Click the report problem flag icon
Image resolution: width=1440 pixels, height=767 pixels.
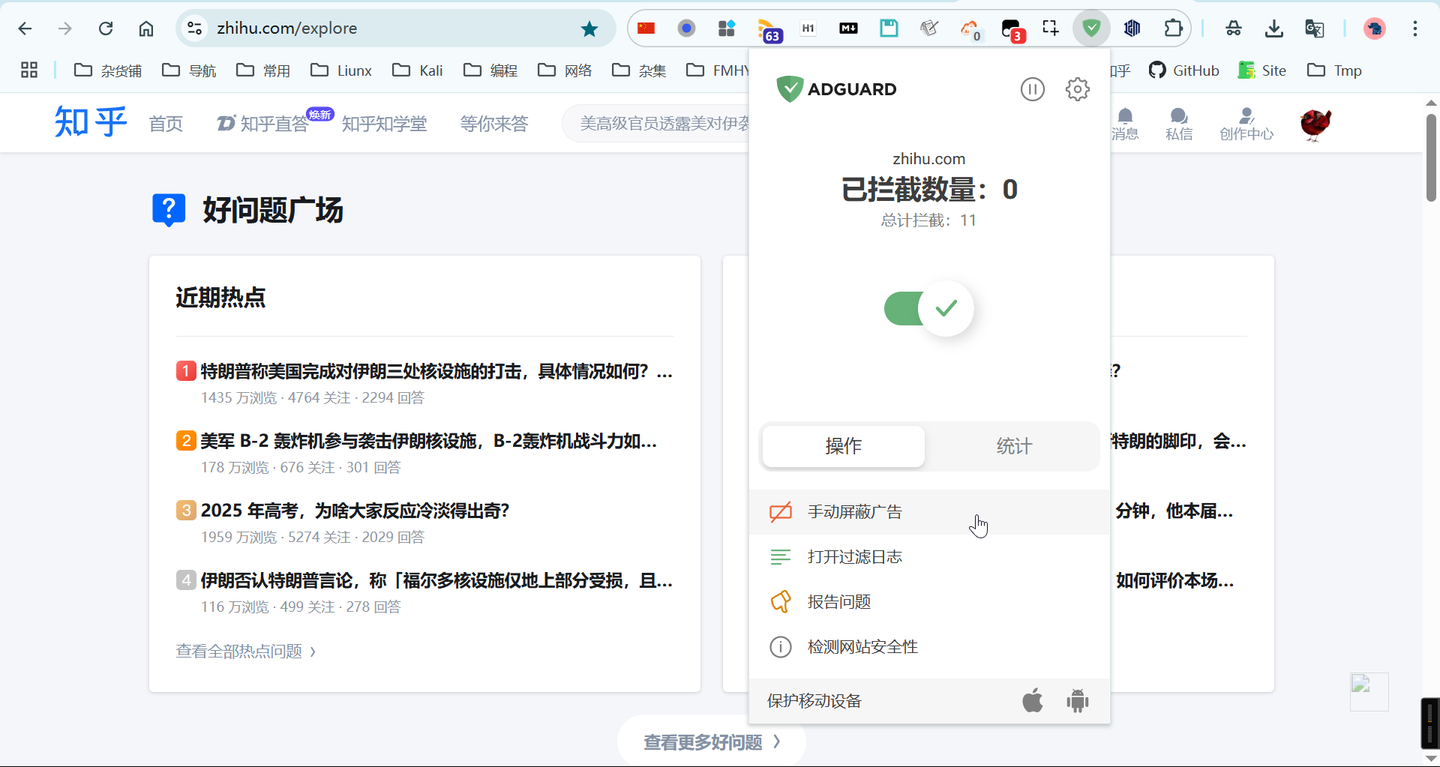point(781,601)
